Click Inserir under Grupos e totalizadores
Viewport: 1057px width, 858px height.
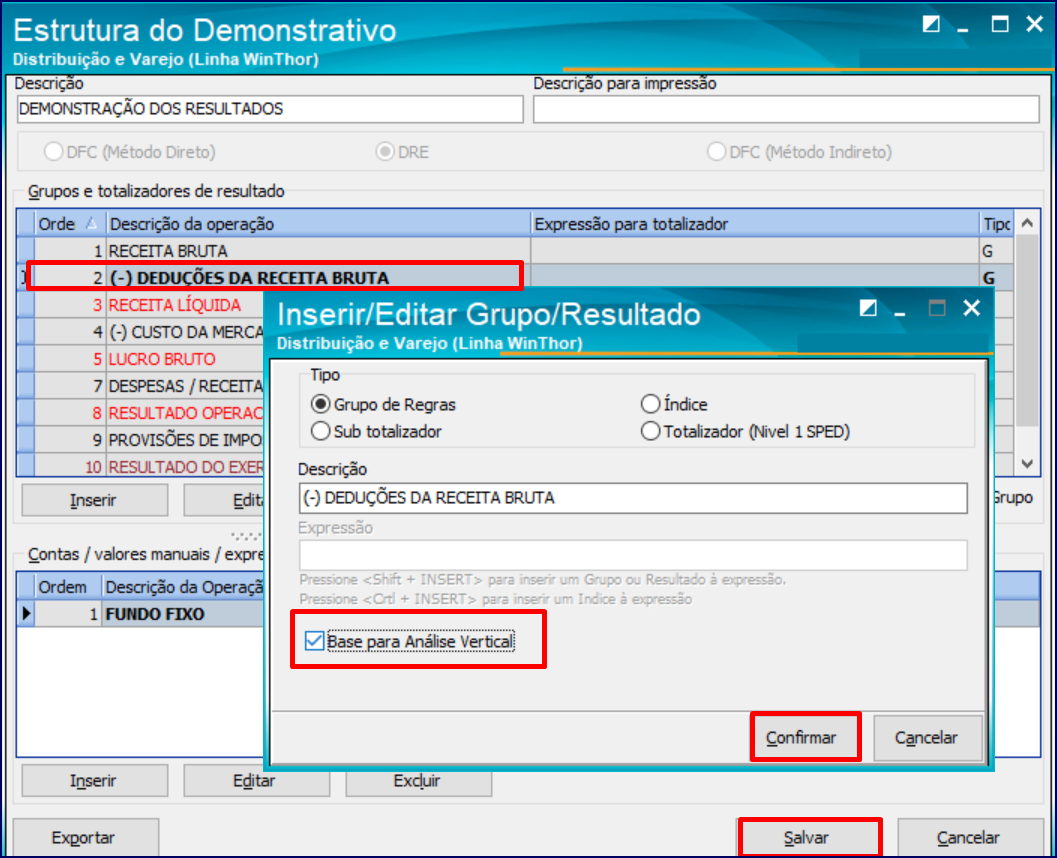click(94, 500)
